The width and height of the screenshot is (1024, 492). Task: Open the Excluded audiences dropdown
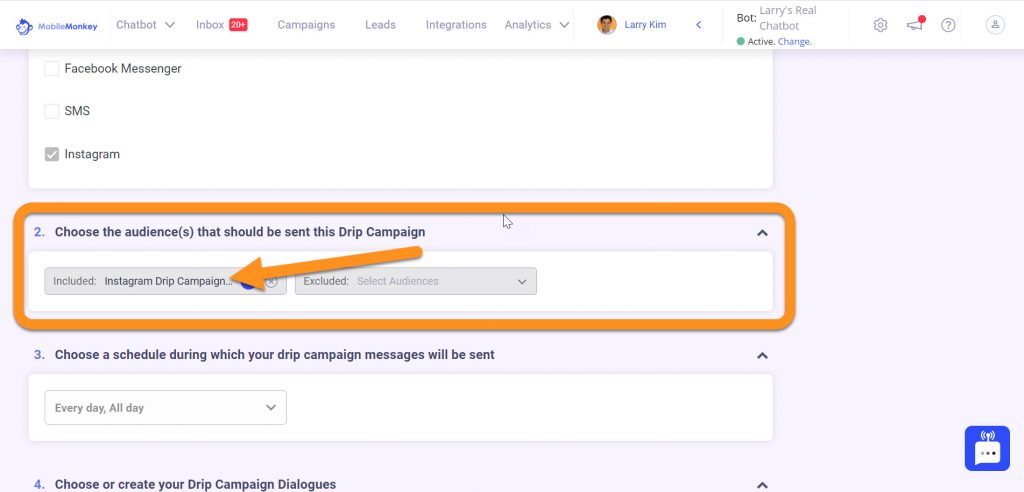pos(415,281)
